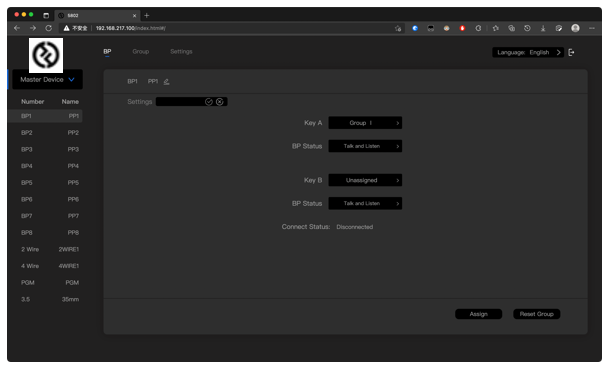This screenshot has height=368, width=608.
Task: Click the browser forward arrow
Action: click(x=33, y=28)
